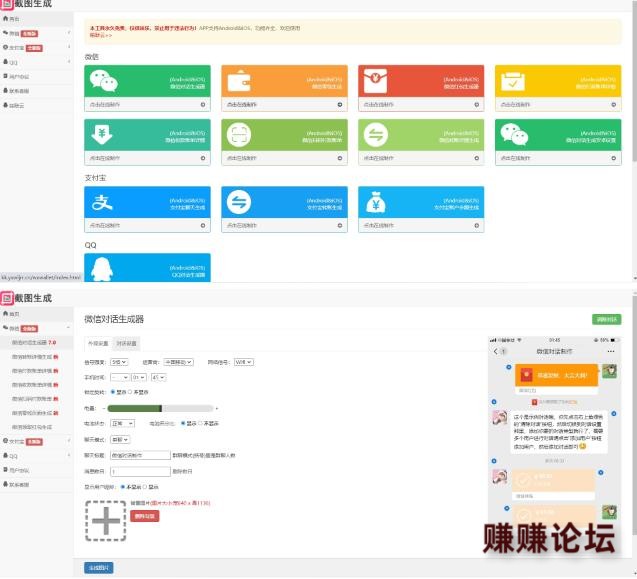Expand 支付宝 item in the home page sidebar
Image resolution: width=637 pixels, height=579 pixels.
[x=37, y=48]
